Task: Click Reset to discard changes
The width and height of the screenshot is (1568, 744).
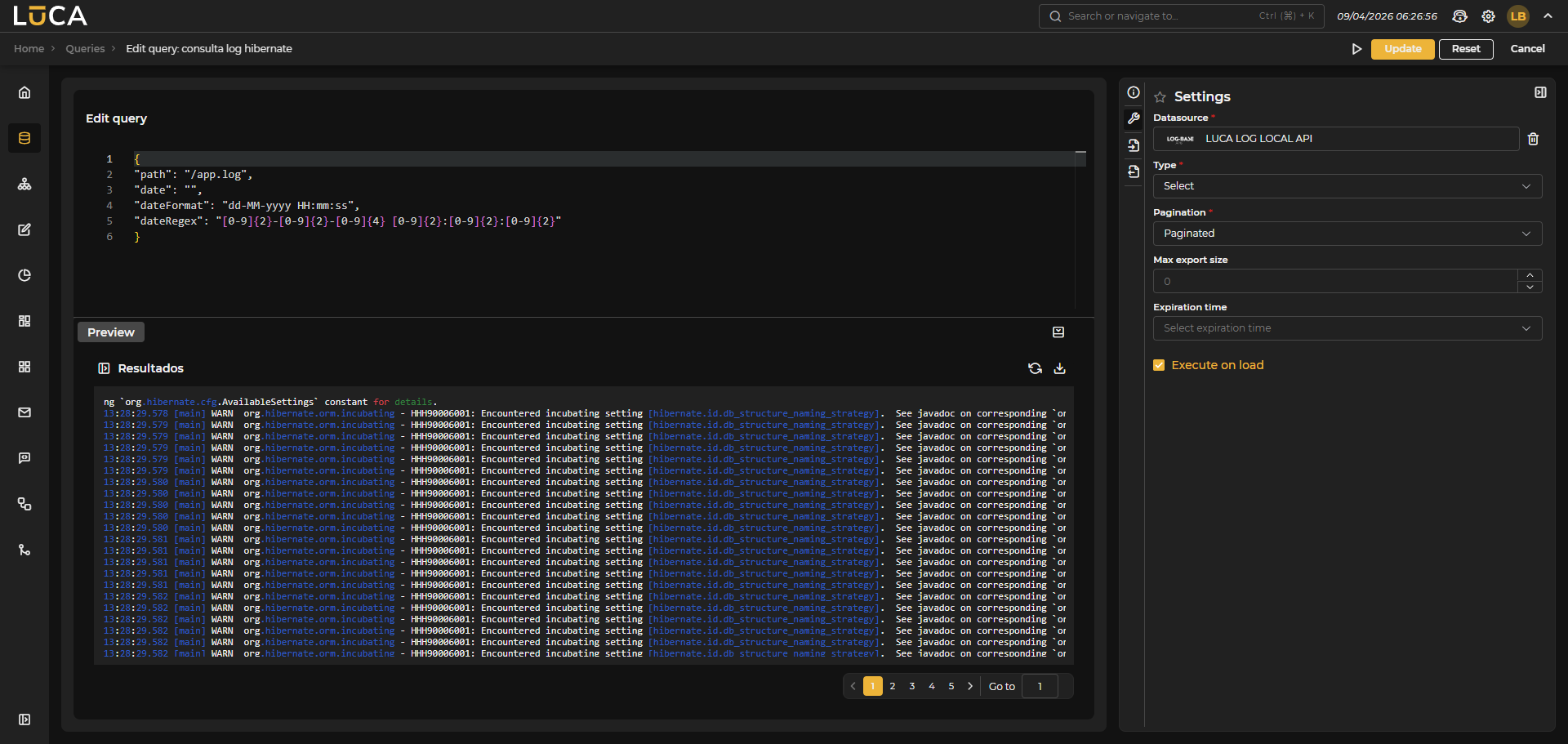Action: (1466, 49)
